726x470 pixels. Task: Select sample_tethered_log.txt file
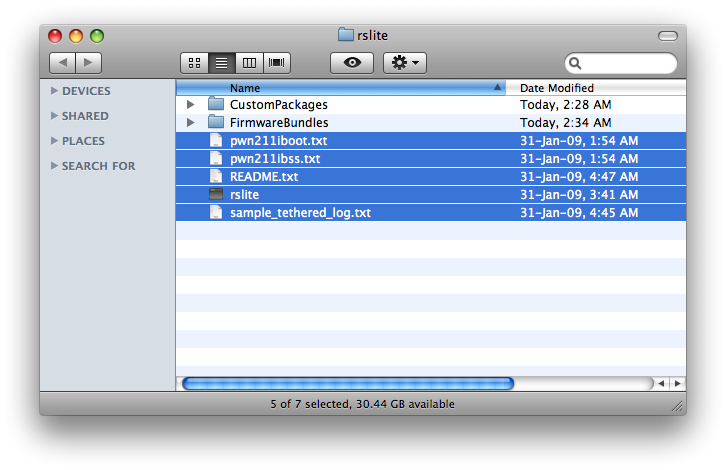[300, 213]
